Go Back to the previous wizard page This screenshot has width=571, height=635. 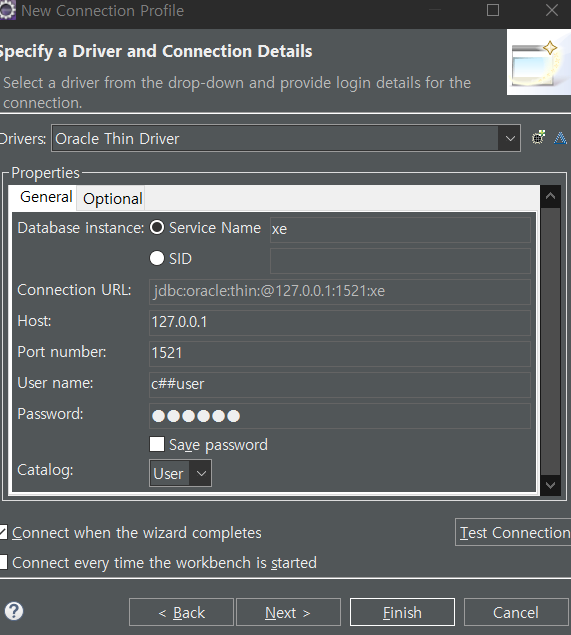pyautogui.click(x=181, y=612)
